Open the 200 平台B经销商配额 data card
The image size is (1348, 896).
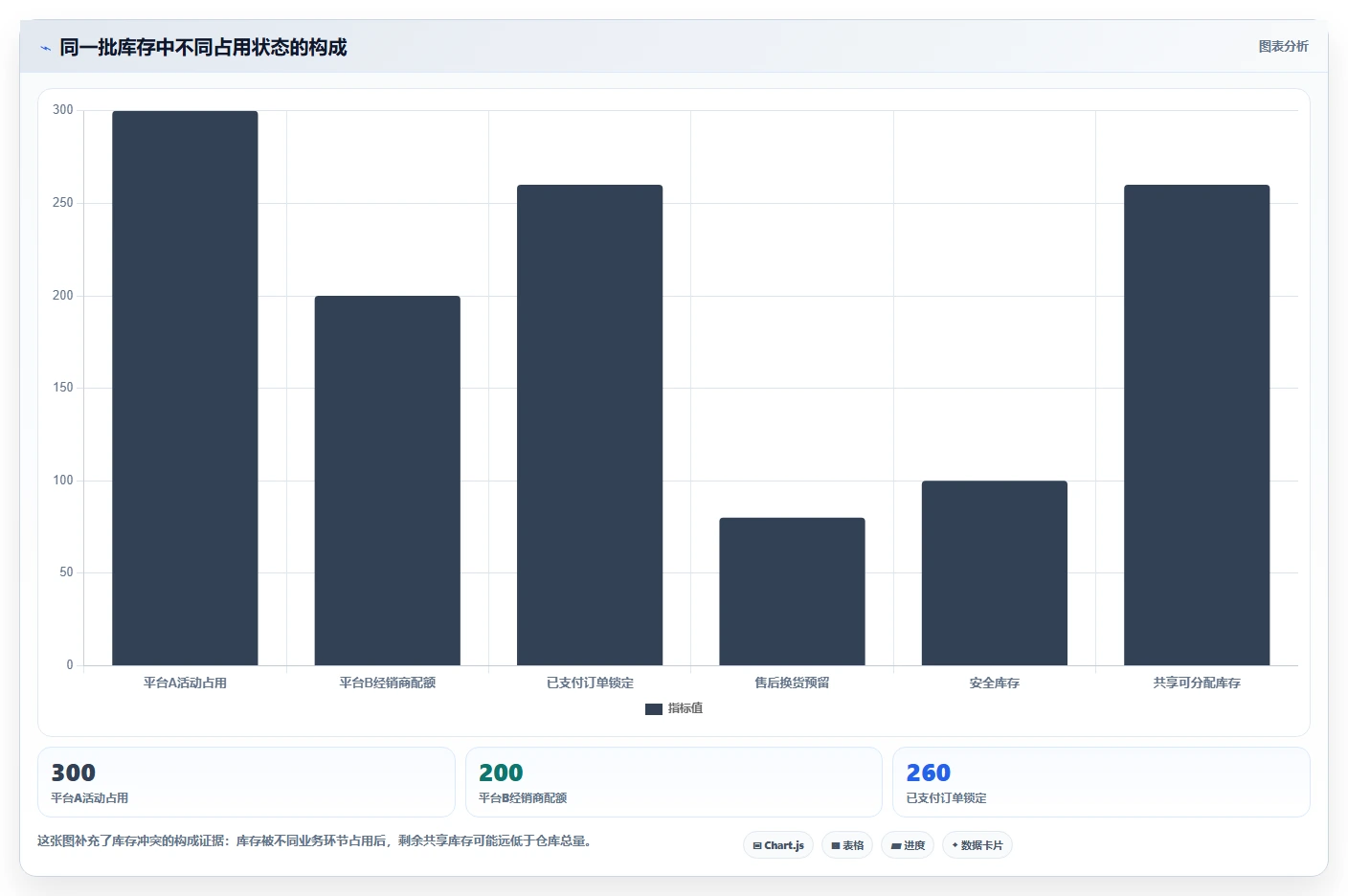point(674,782)
